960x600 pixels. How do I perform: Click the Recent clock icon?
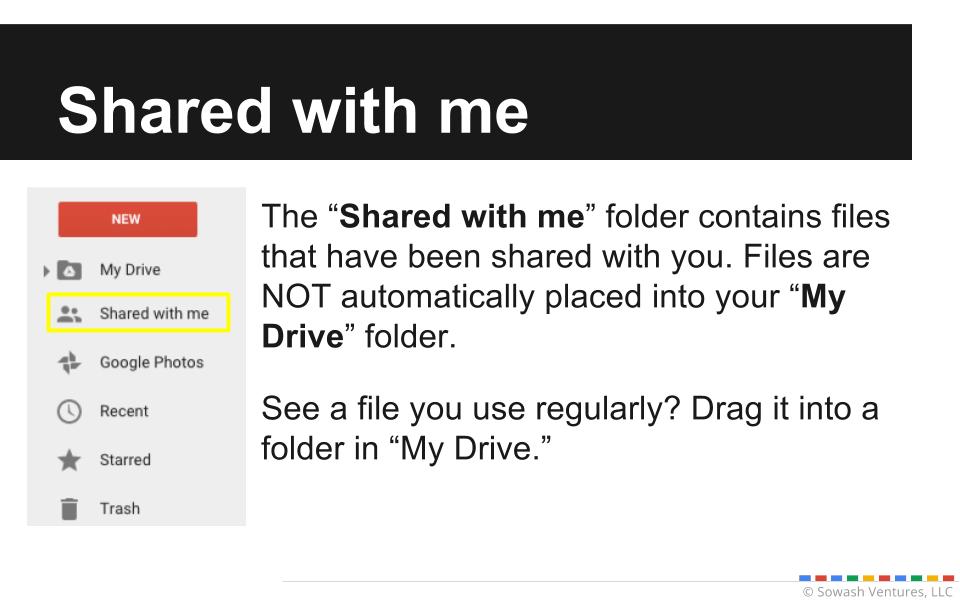(69, 411)
